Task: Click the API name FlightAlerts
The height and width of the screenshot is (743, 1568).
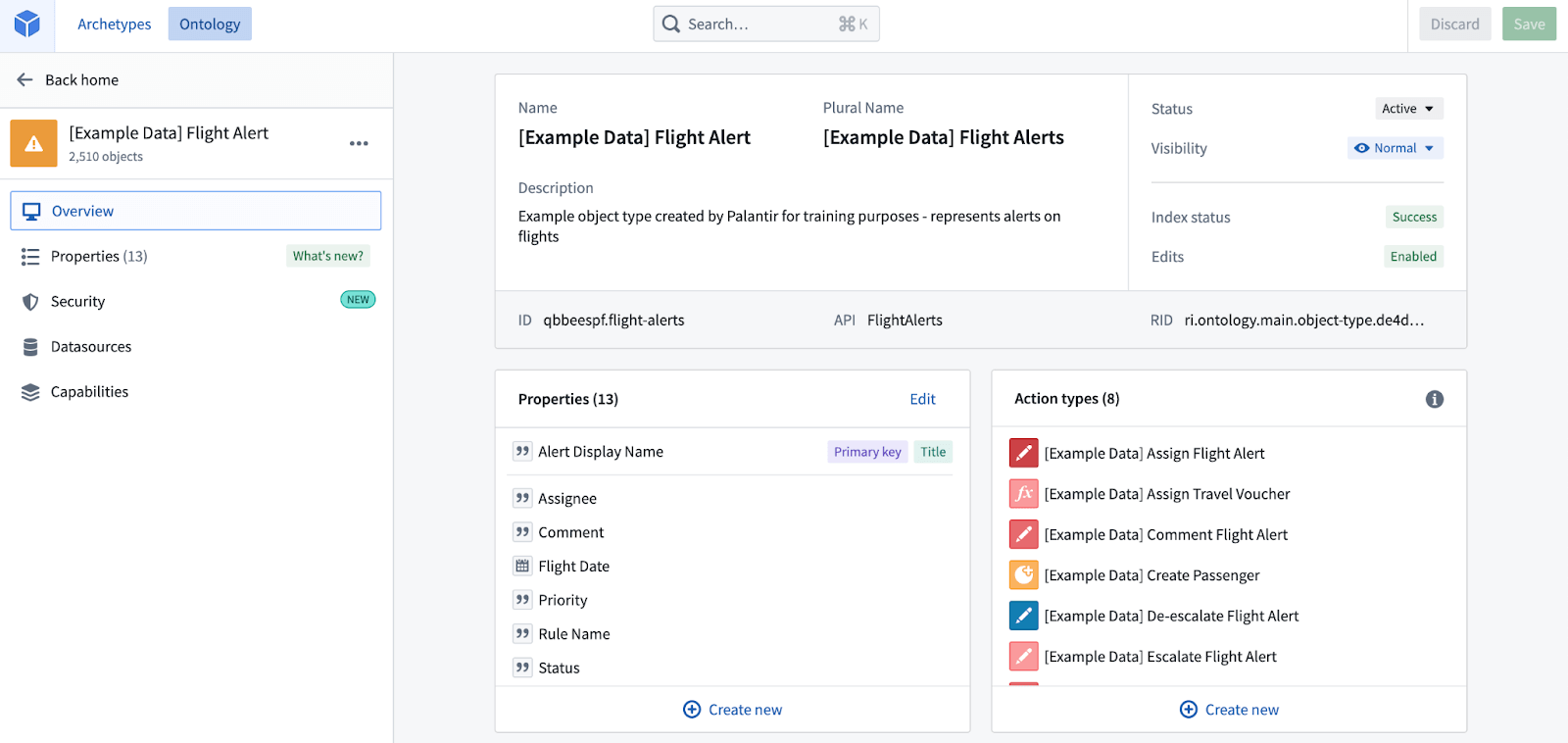Action: coord(905,320)
